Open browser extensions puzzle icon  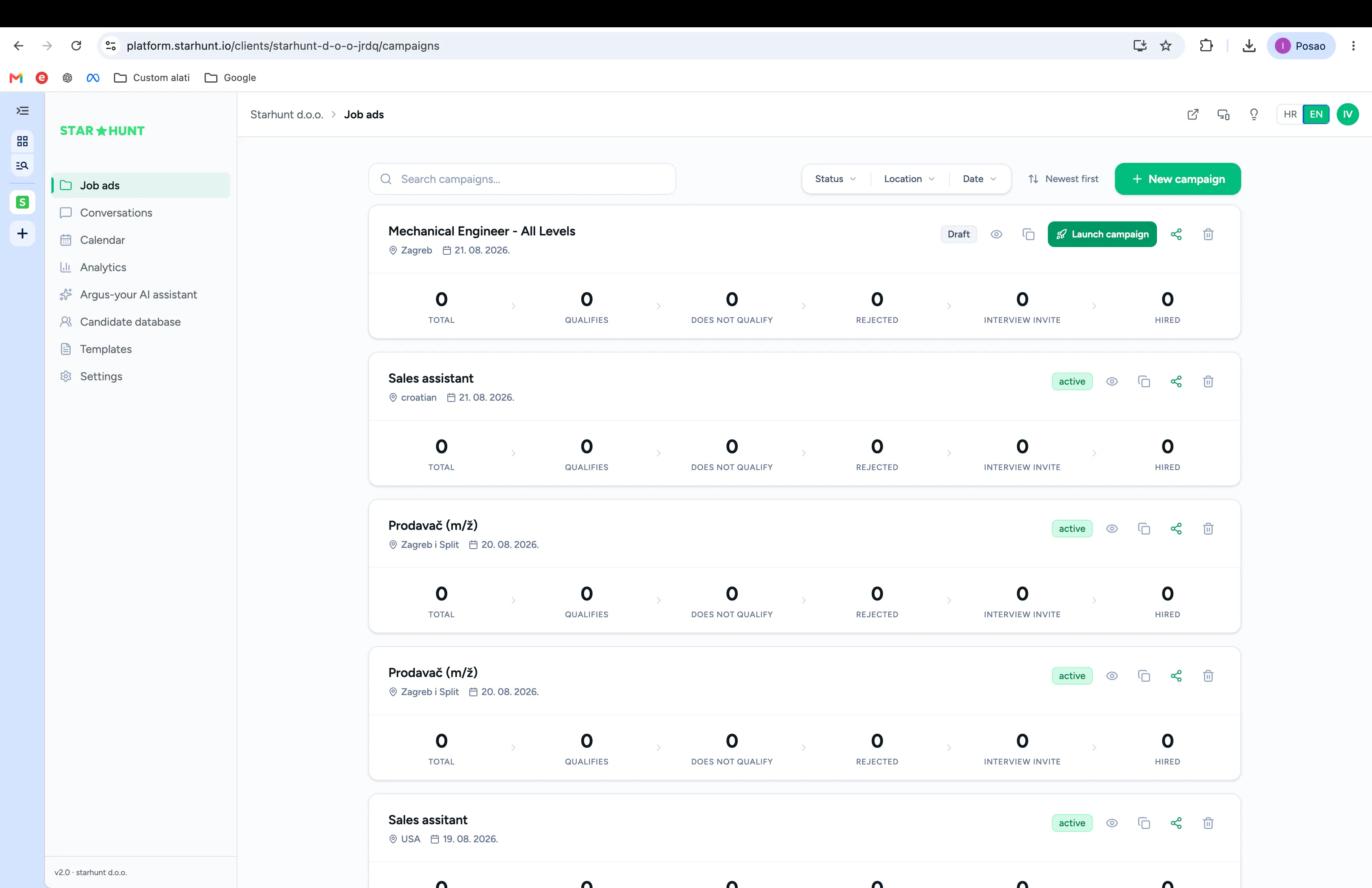point(1206,46)
